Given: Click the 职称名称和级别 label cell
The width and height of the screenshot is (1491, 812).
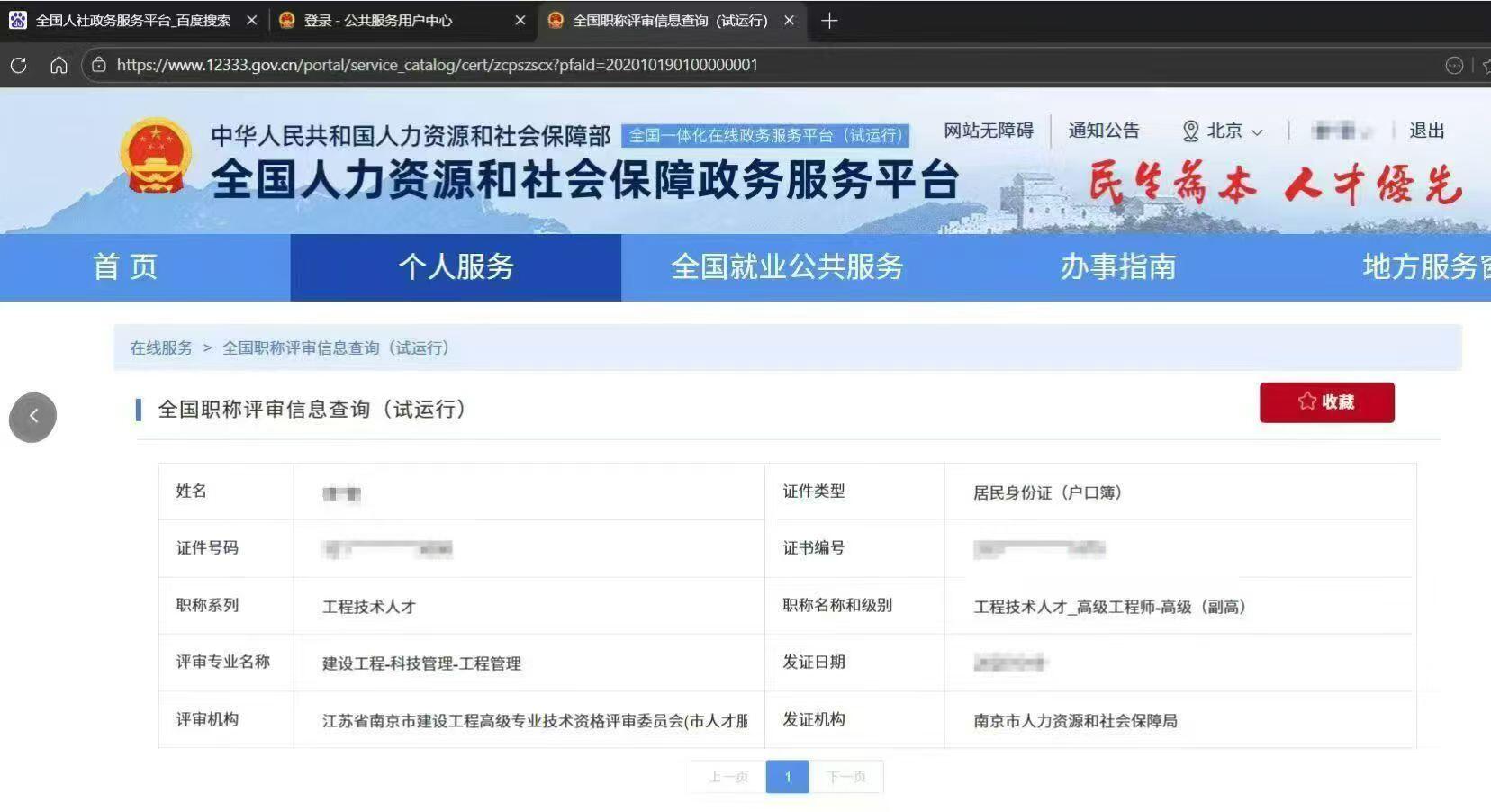Looking at the screenshot, I should point(854,605).
